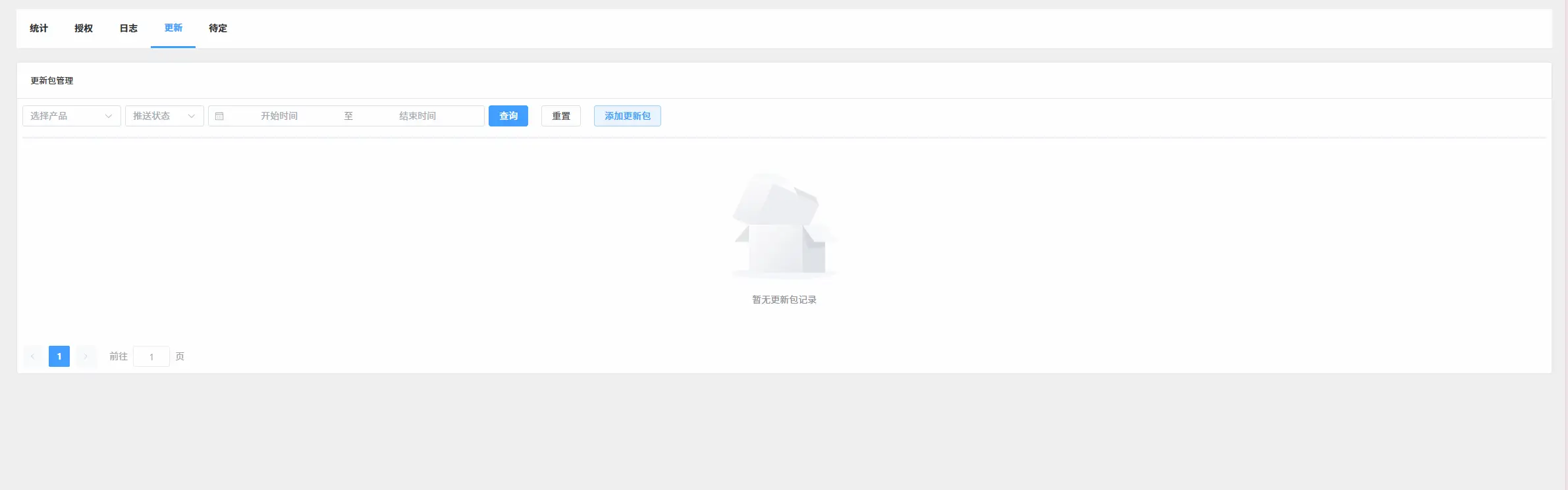
Task: Open the 推送状态 dropdown
Action: (164, 116)
